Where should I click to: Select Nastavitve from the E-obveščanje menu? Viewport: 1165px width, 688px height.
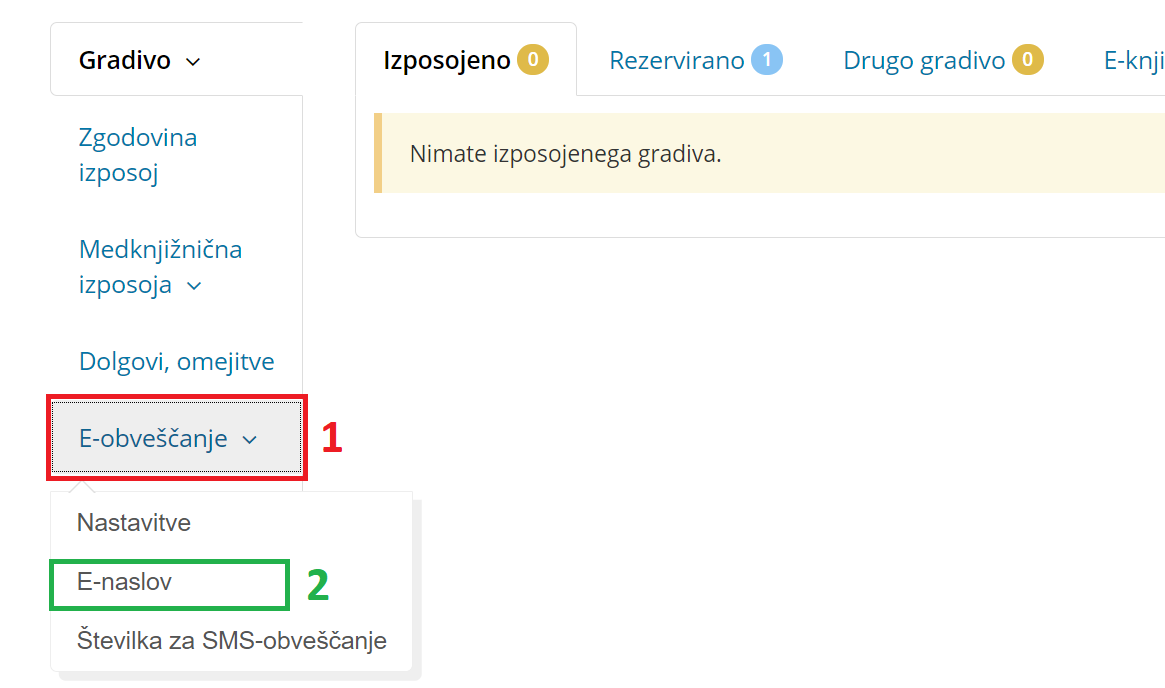point(134,523)
